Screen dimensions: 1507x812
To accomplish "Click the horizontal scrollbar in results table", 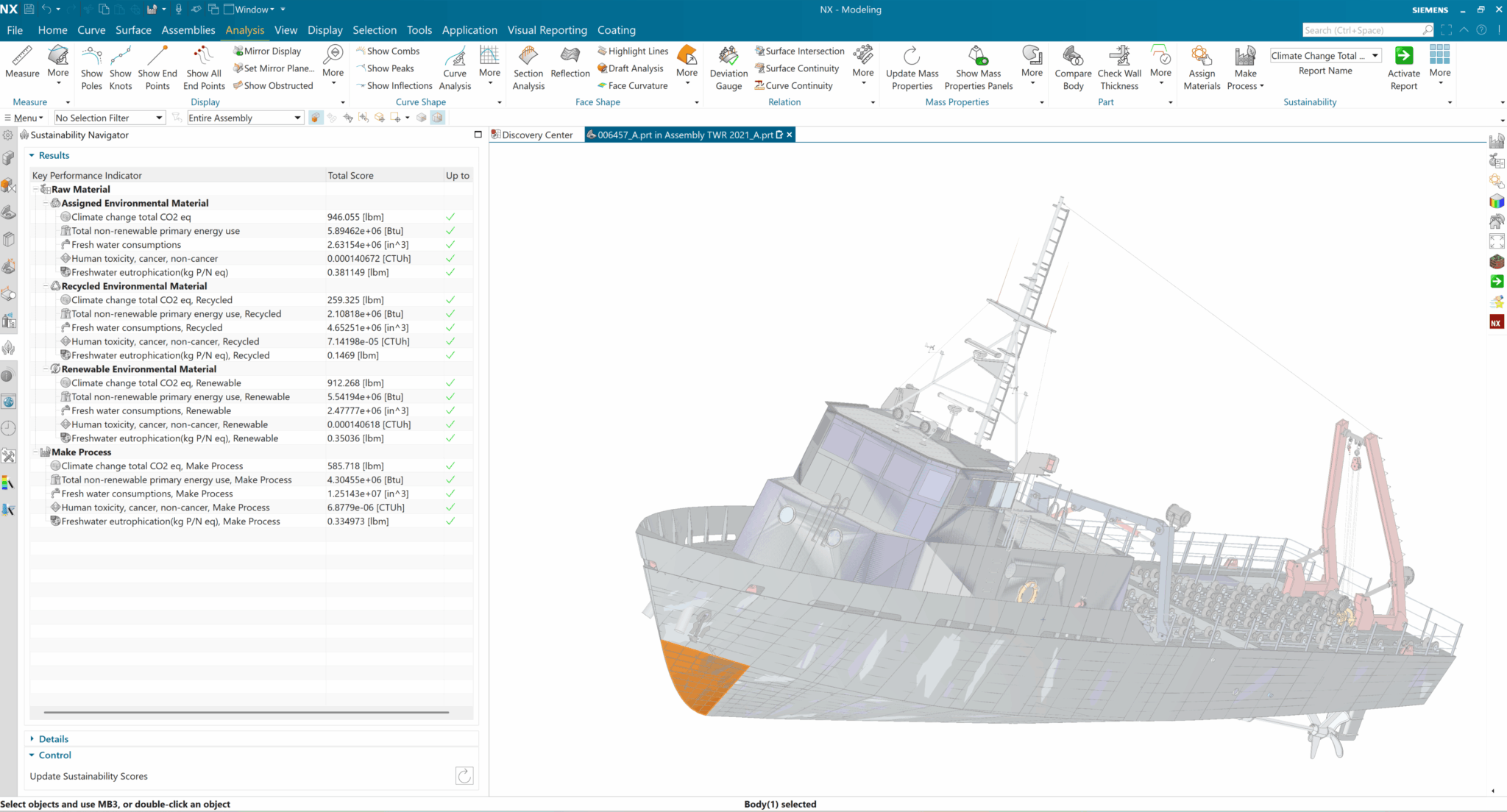I will pyautogui.click(x=246, y=712).
